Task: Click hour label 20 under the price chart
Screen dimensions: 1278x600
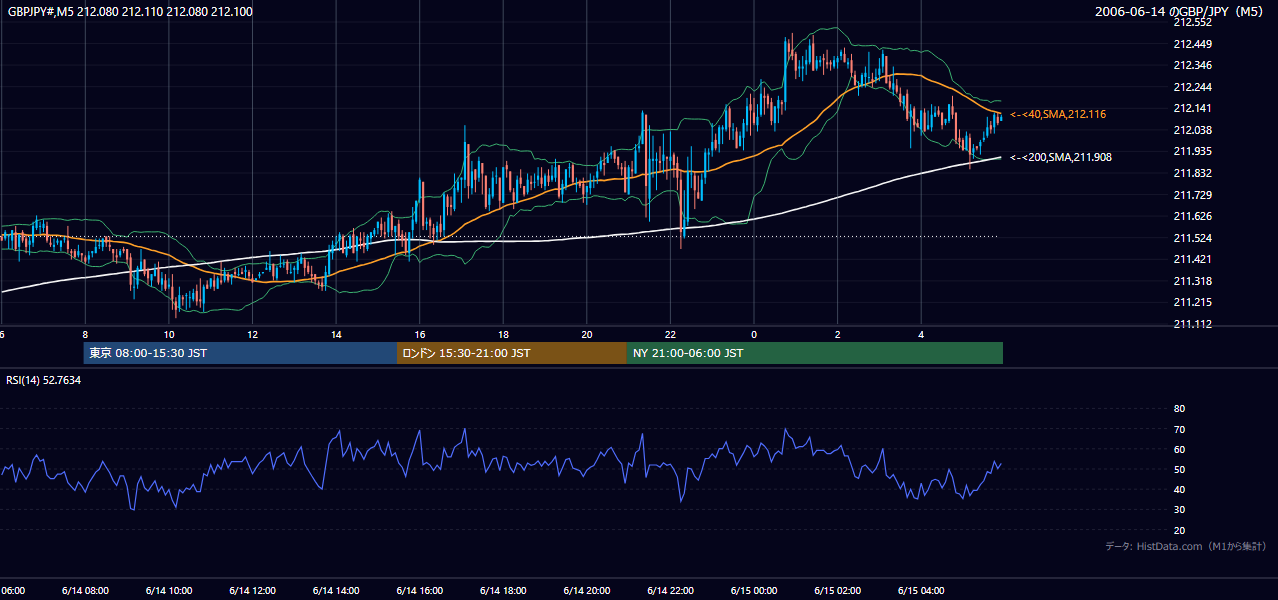Action: click(x=587, y=334)
